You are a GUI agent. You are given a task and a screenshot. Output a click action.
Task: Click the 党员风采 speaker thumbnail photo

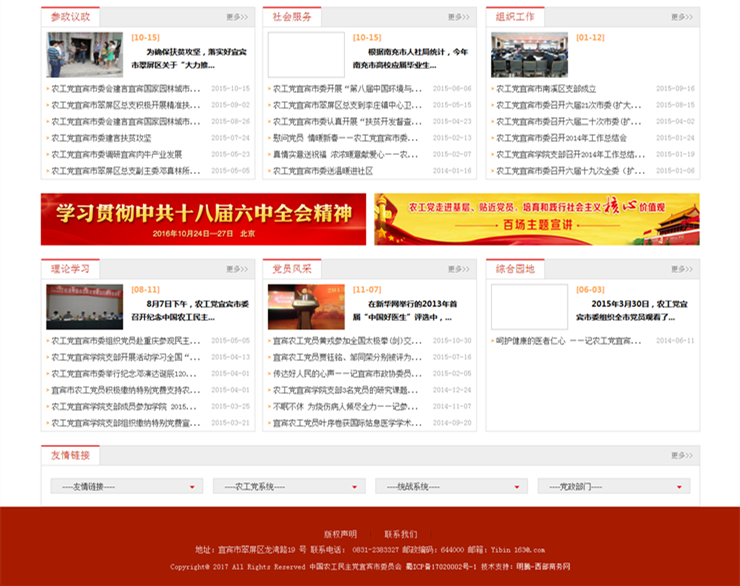coord(306,307)
